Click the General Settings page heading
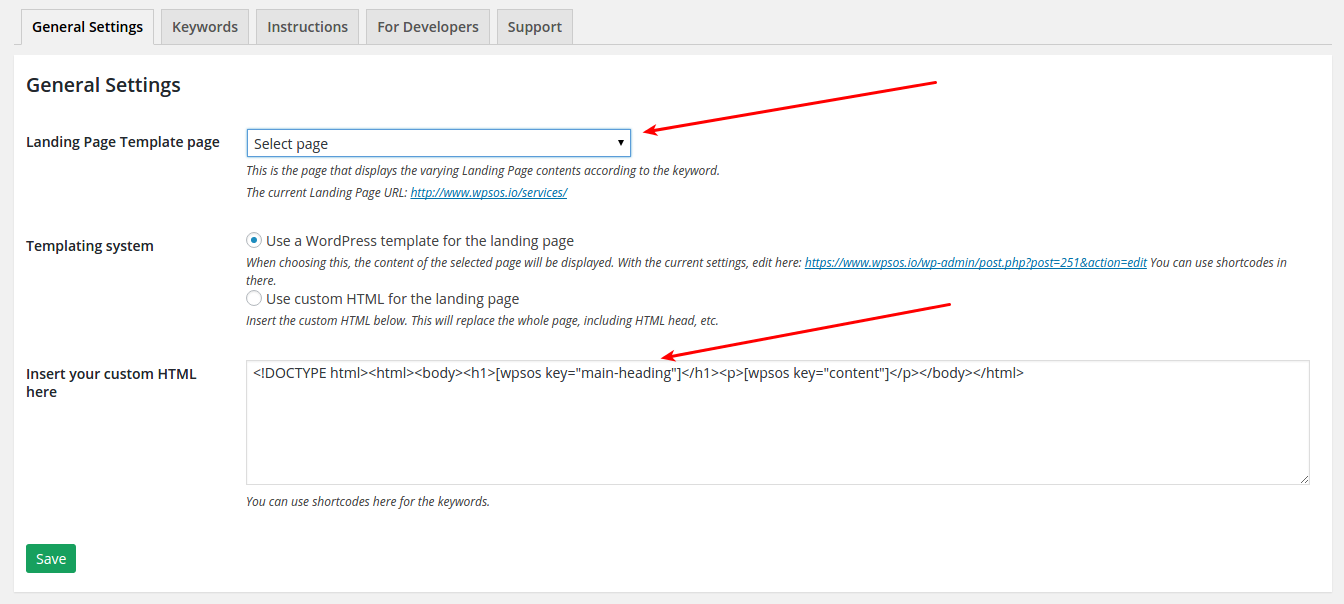 pos(103,85)
